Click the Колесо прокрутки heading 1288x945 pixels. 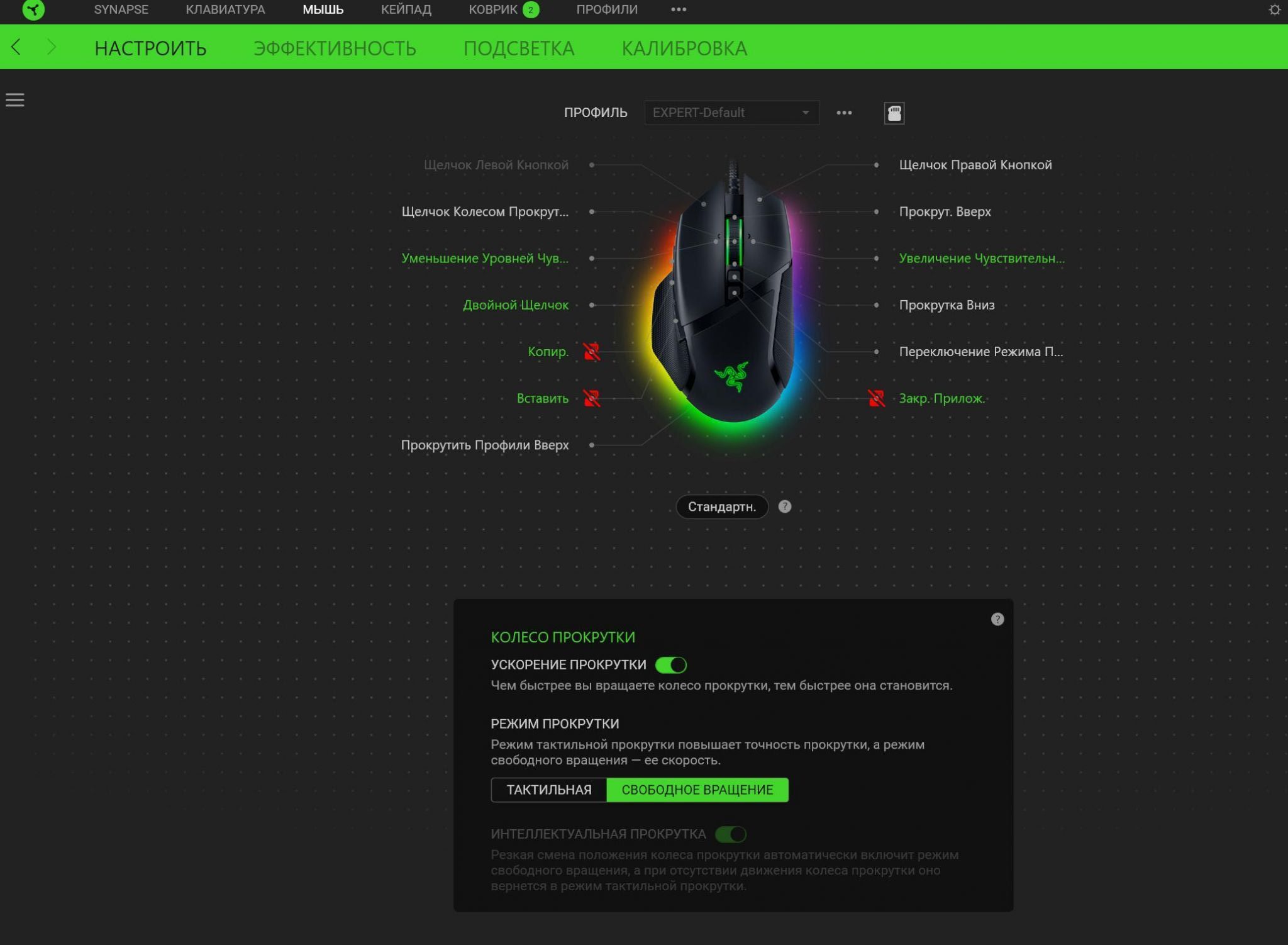pos(563,637)
